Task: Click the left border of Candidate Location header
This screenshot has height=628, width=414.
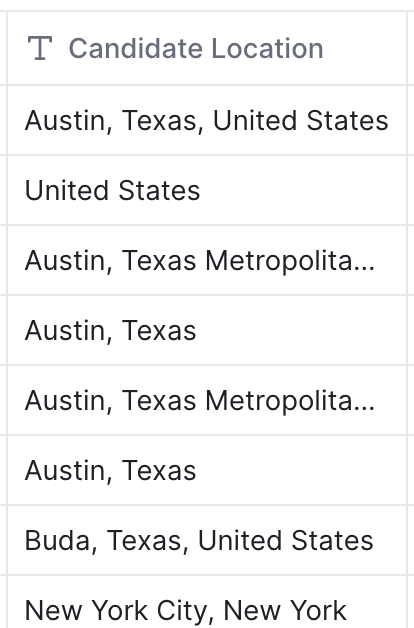Action: pyautogui.click(x=7, y=48)
